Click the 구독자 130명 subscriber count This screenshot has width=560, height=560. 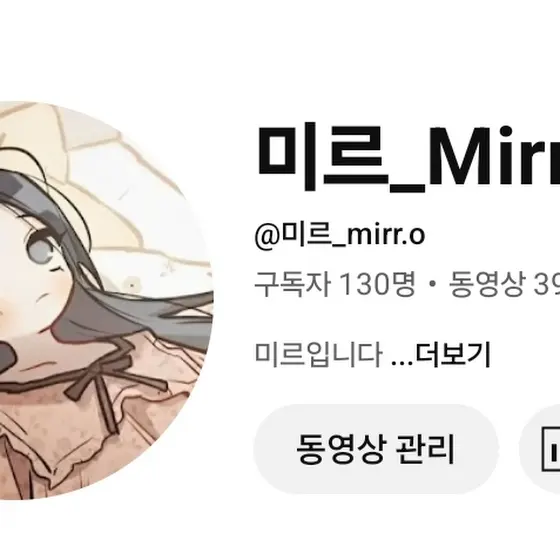[335, 284]
